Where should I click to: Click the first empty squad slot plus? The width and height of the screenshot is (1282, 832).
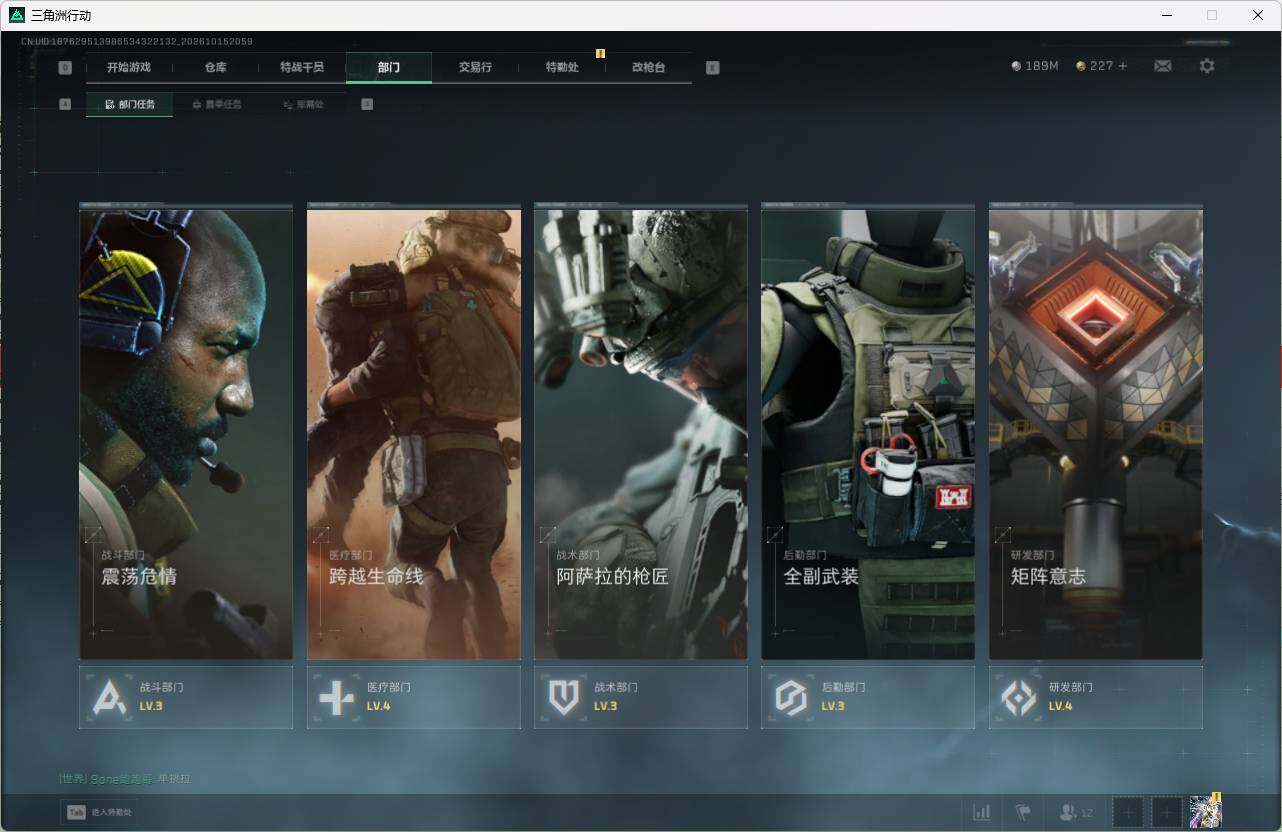[x=1128, y=812]
